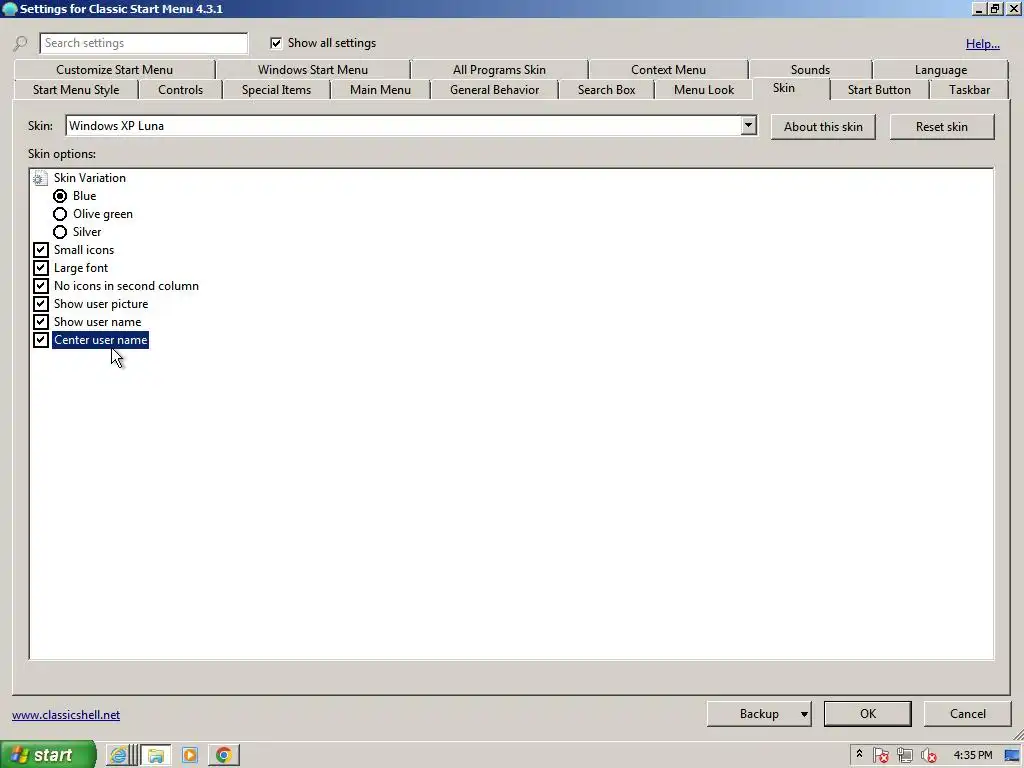1024x768 pixels.
Task: Open the Search Box tab
Action: click(606, 90)
